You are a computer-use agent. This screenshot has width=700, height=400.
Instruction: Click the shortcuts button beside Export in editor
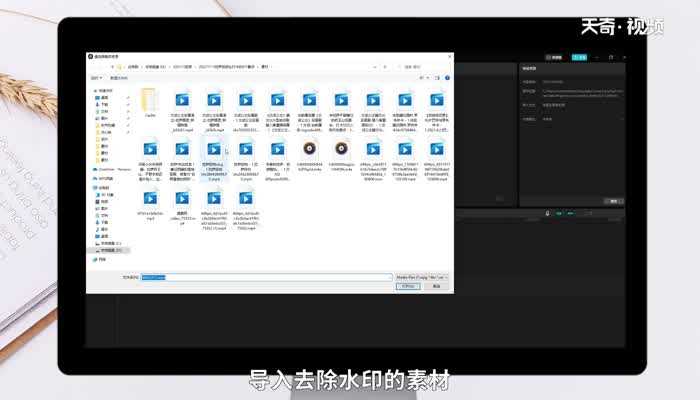point(554,58)
